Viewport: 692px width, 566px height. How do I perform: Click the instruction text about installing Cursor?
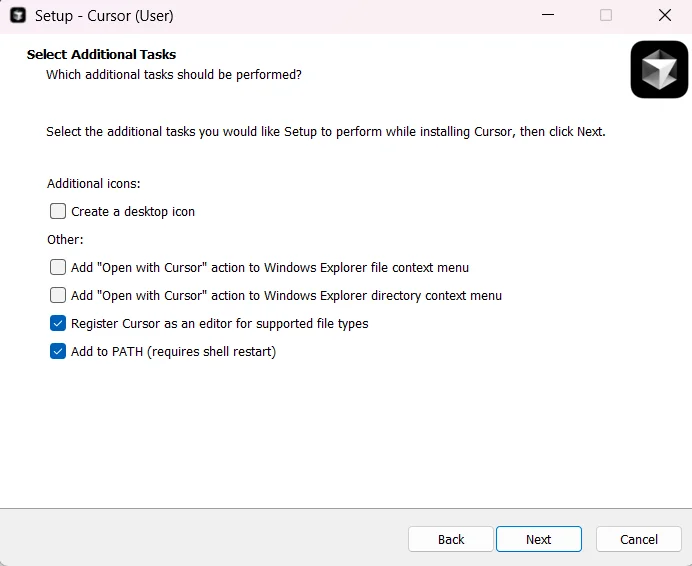(x=326, y=132)
